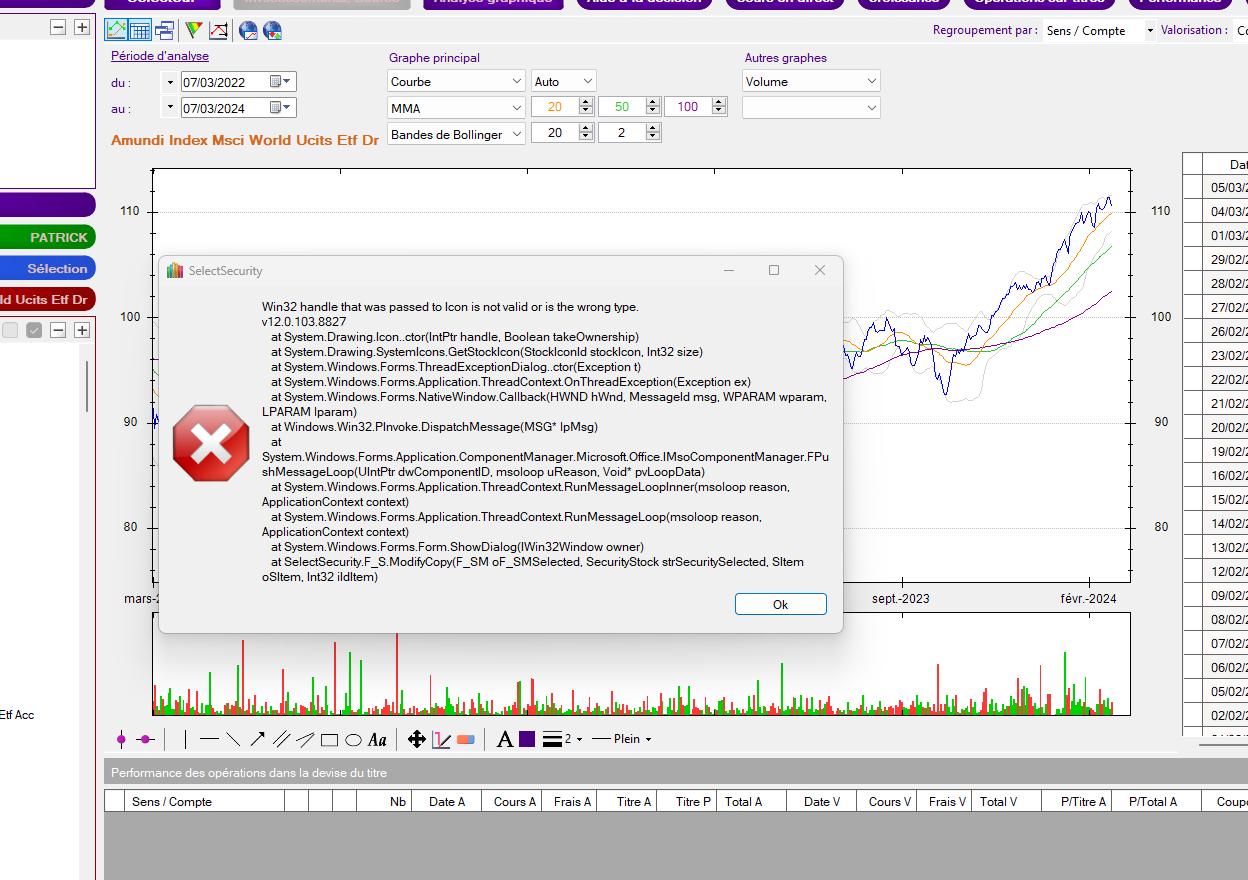Click the eraser tool icon
The image size is (1248, 880).
pos(465,740)
